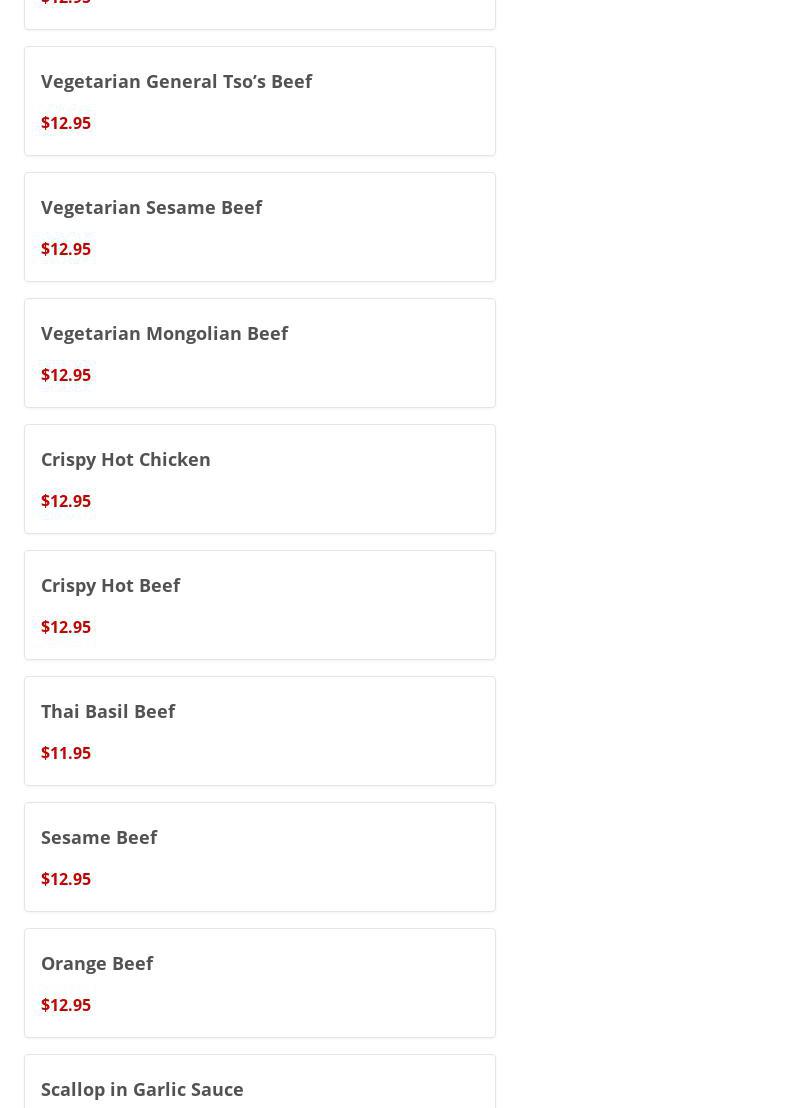Open Scallop in Garlic Sauce item
This screenshot has height=1108, width=785.
(142, 1089)
